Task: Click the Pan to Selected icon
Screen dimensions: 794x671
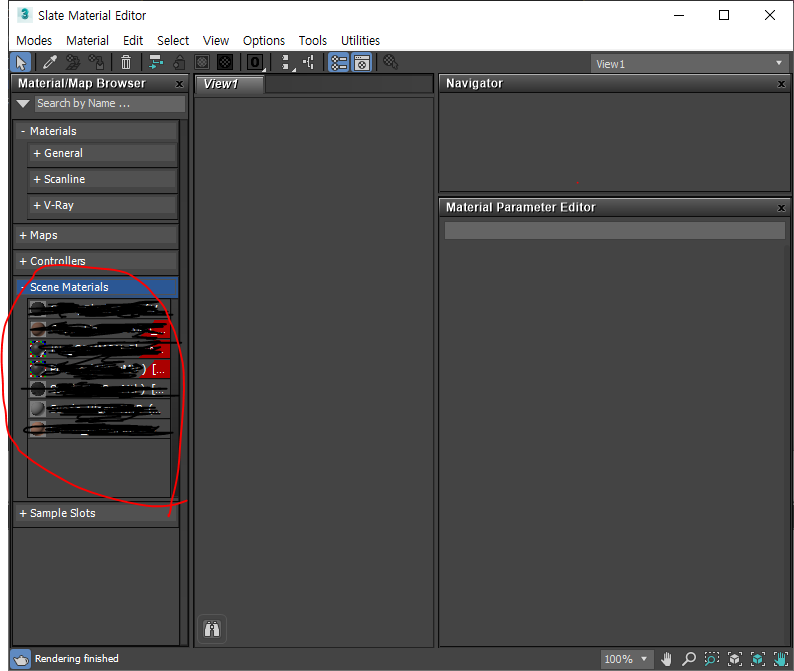Action: pos(781,659)
